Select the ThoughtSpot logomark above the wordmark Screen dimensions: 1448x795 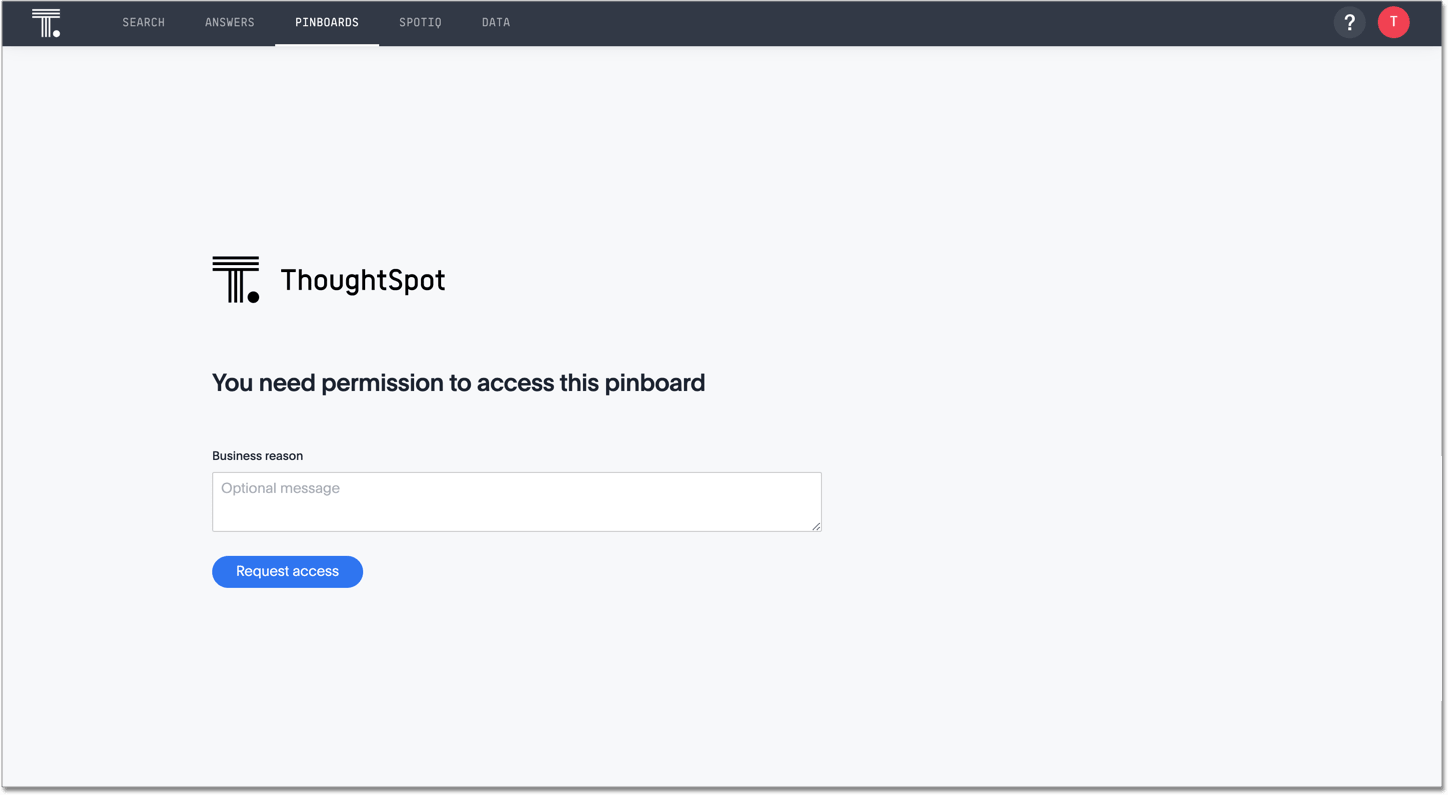tap(234, 278)
